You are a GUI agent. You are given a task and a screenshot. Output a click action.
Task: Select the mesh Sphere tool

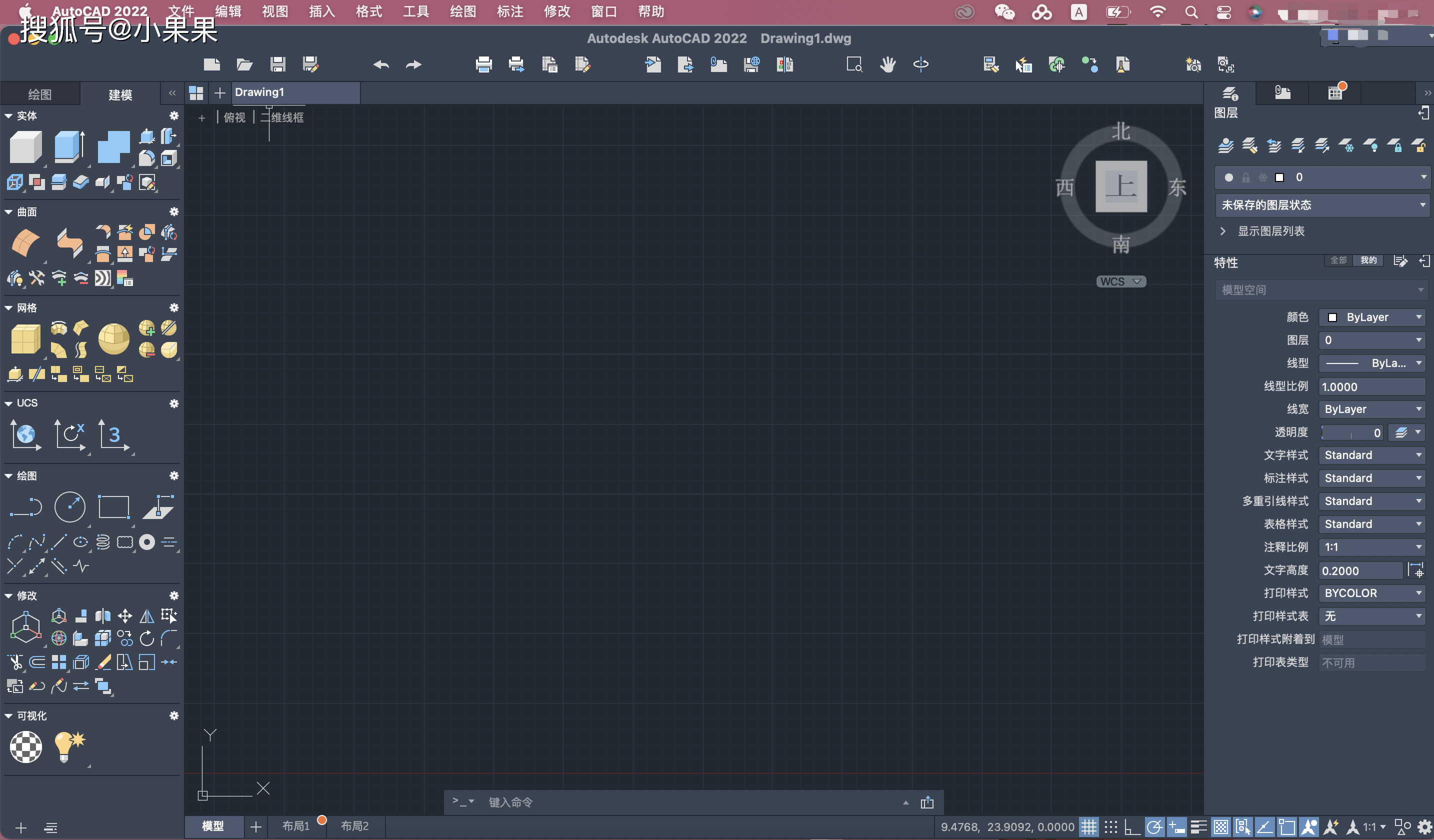coord(114,339)
